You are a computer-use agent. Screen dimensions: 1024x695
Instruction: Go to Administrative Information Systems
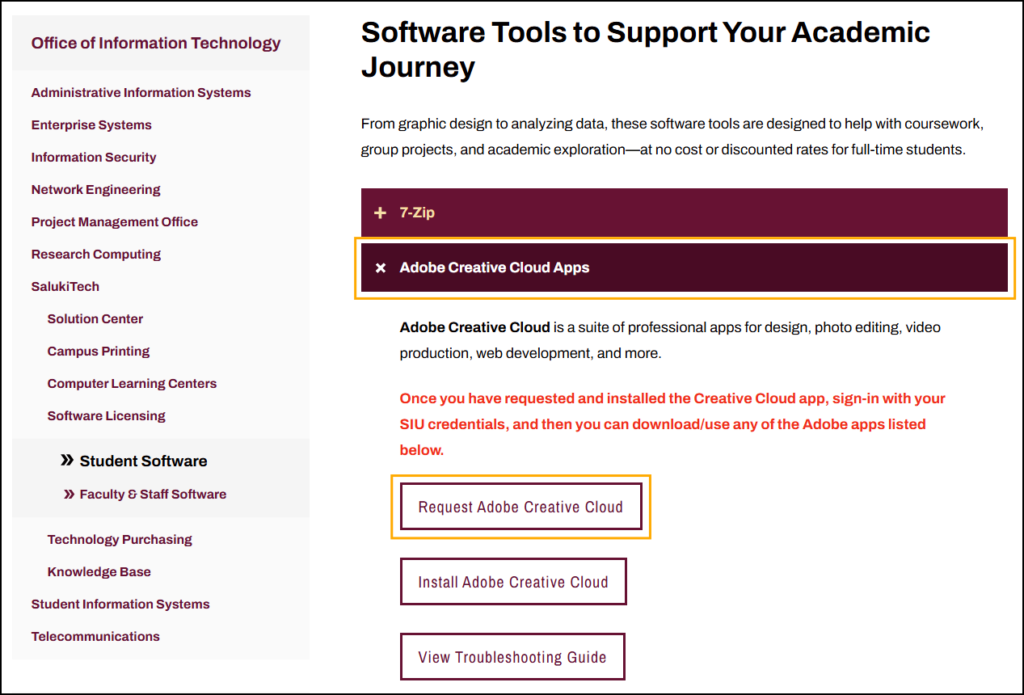tap(141, 93)
